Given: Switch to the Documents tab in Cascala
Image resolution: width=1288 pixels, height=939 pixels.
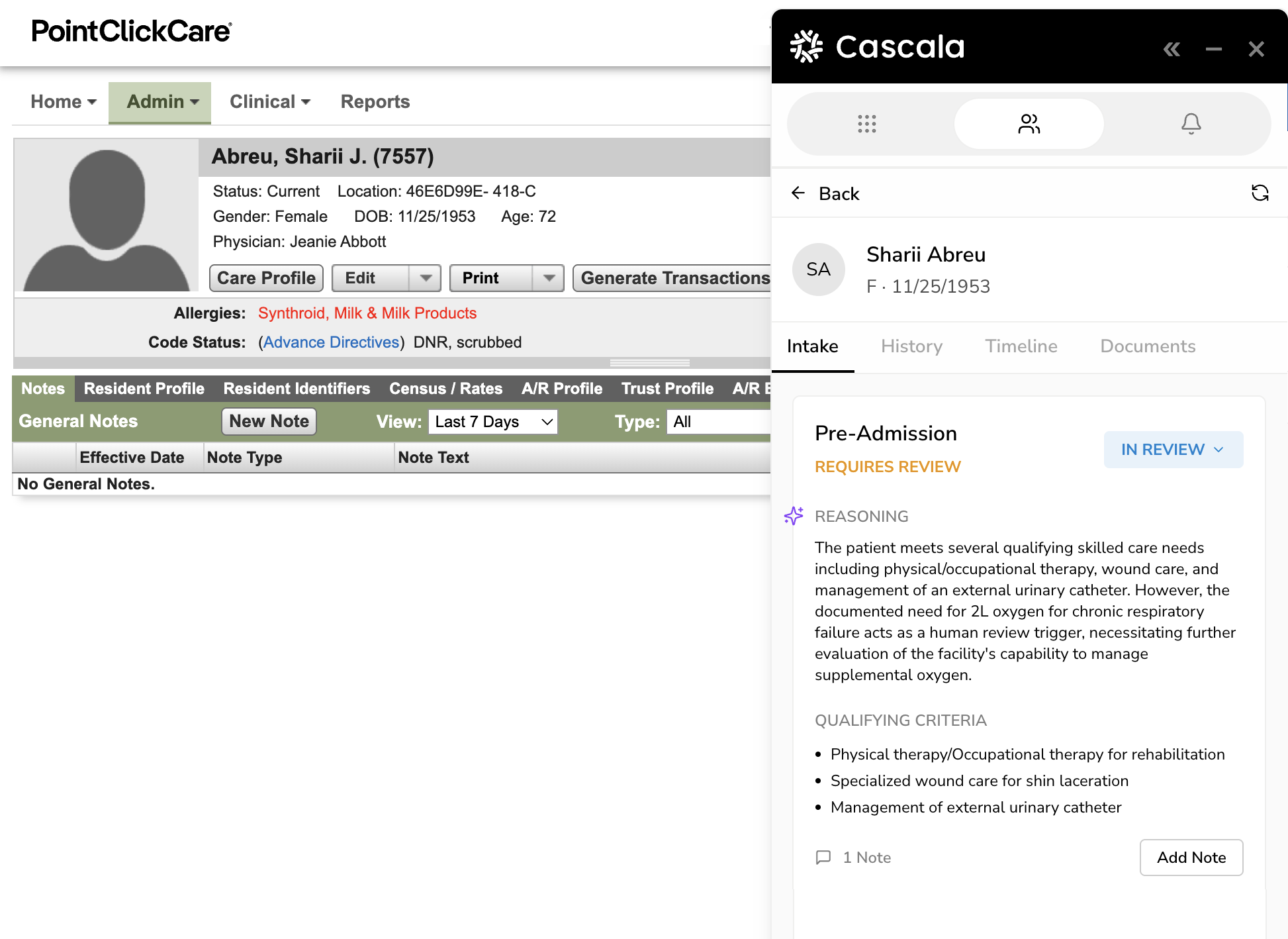Looking at the screenshot, I should (x=1148, y=346).
